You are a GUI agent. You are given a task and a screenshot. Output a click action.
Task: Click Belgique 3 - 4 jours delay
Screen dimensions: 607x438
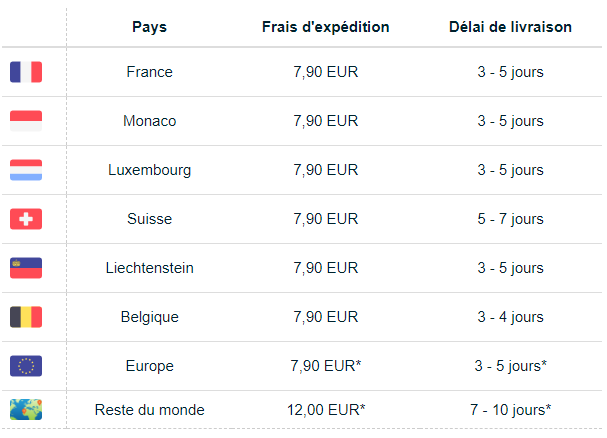510,317
